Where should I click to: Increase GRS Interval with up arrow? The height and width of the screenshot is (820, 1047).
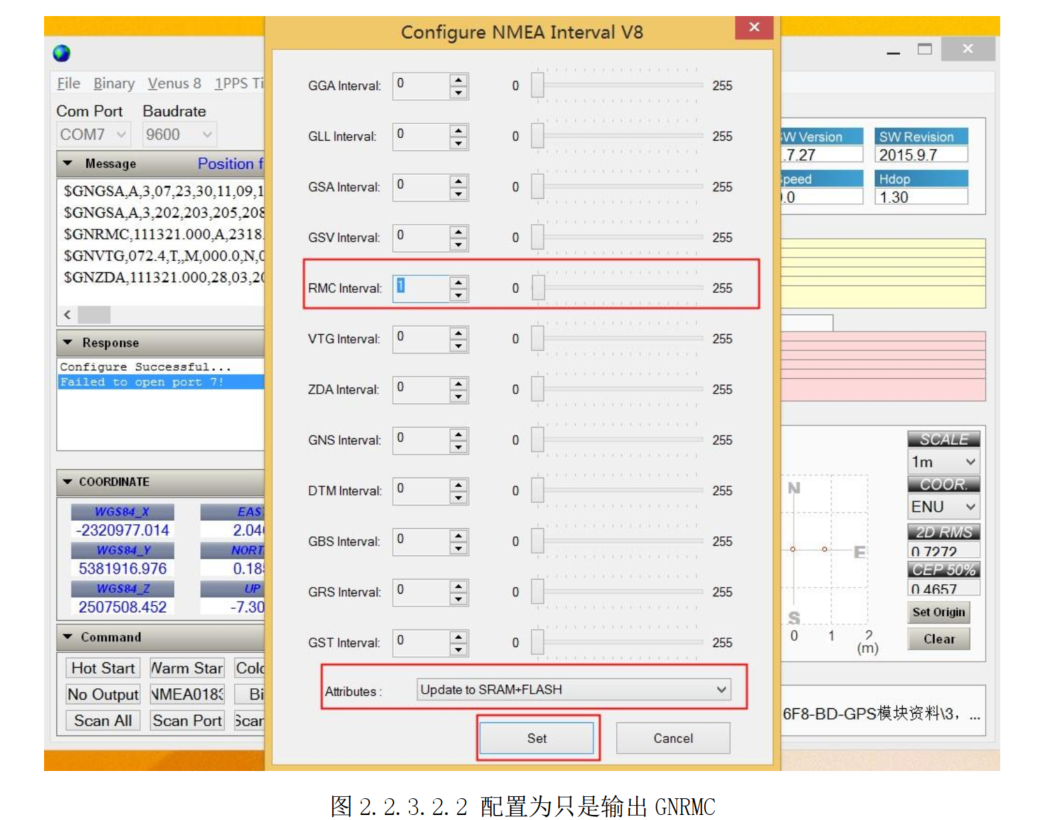[x=458, y=587]
